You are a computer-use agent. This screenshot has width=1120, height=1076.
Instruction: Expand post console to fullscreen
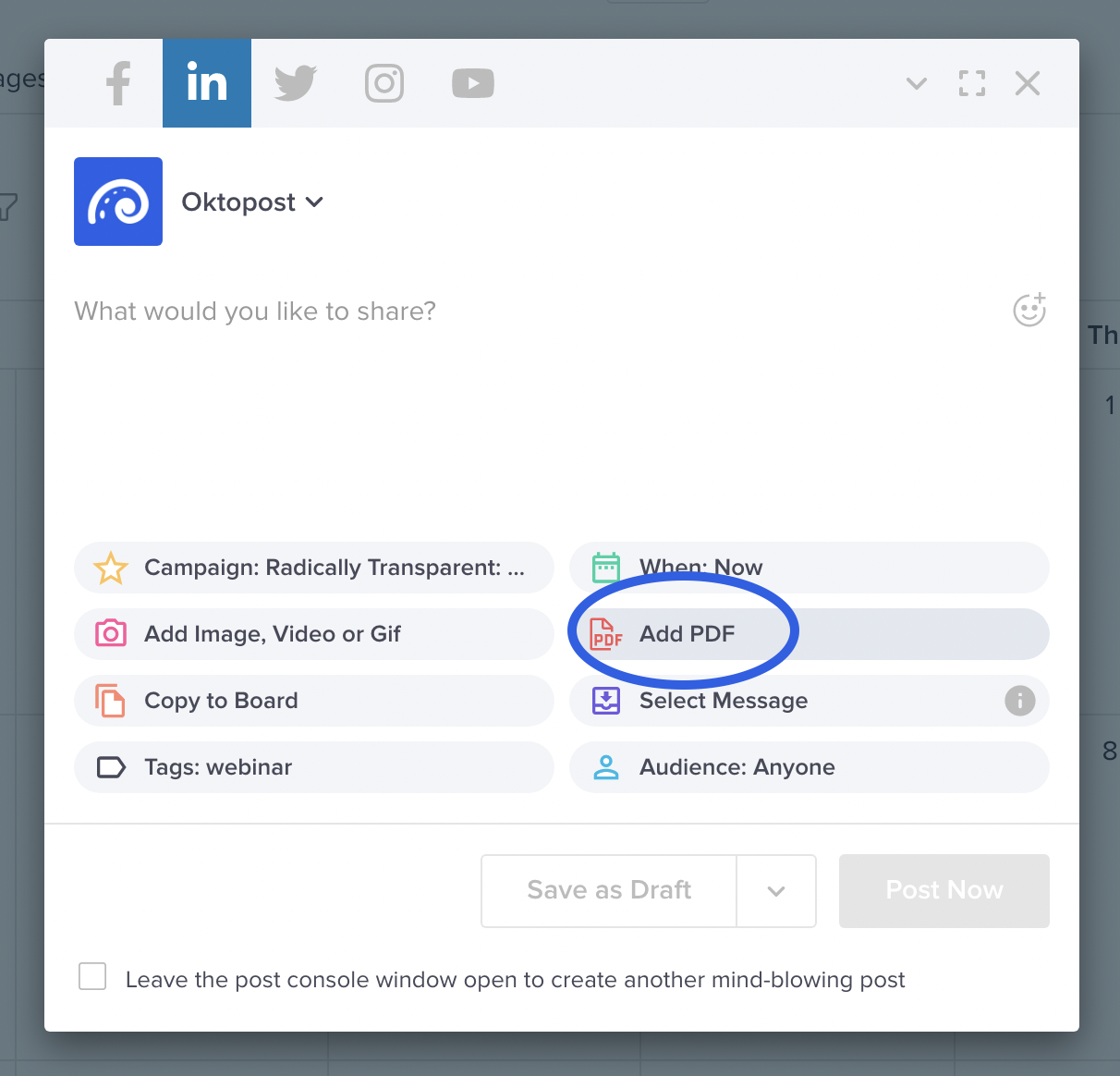click(971, 83)
